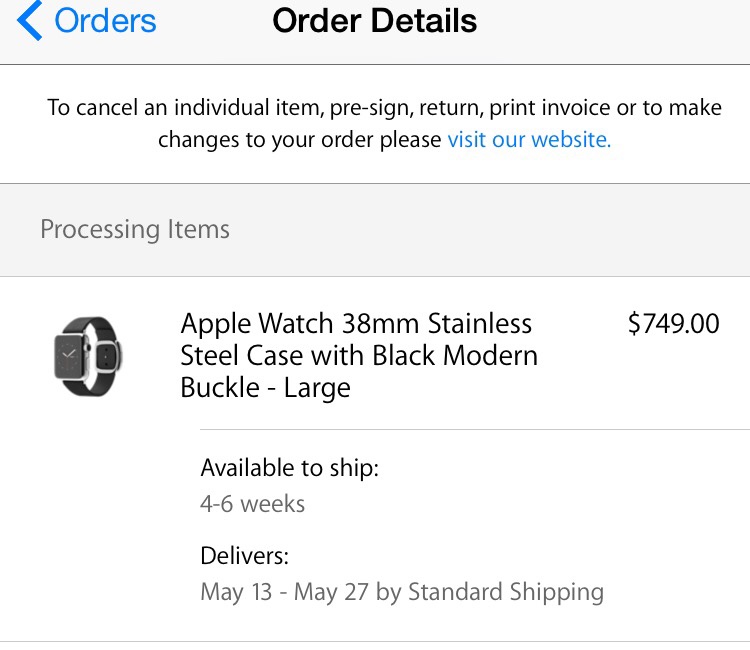Tap the 'Available to ship:' label
The height and width of the screenshot is (650, 750).
pos(289,467)
